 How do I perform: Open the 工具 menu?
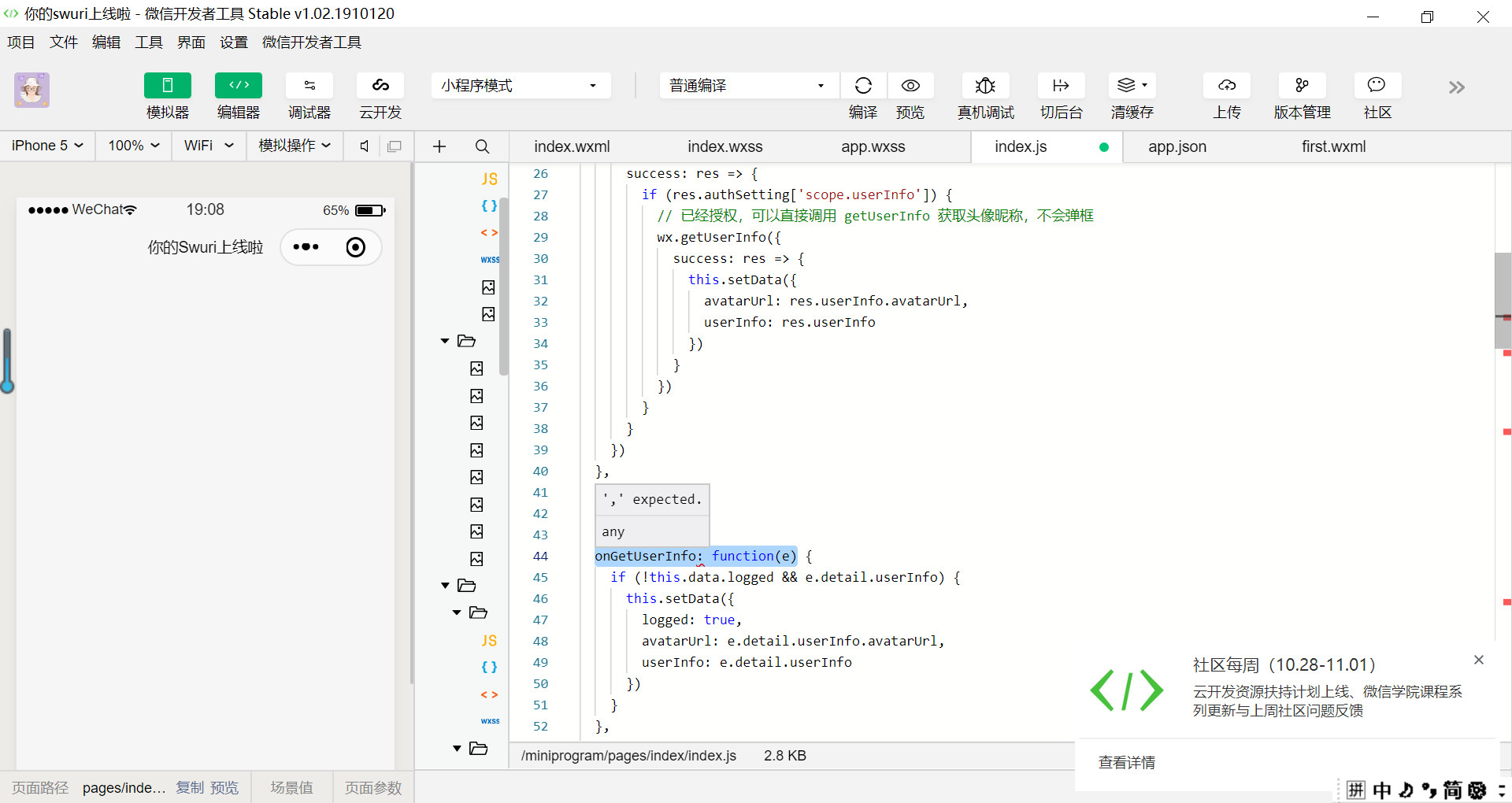148,43
